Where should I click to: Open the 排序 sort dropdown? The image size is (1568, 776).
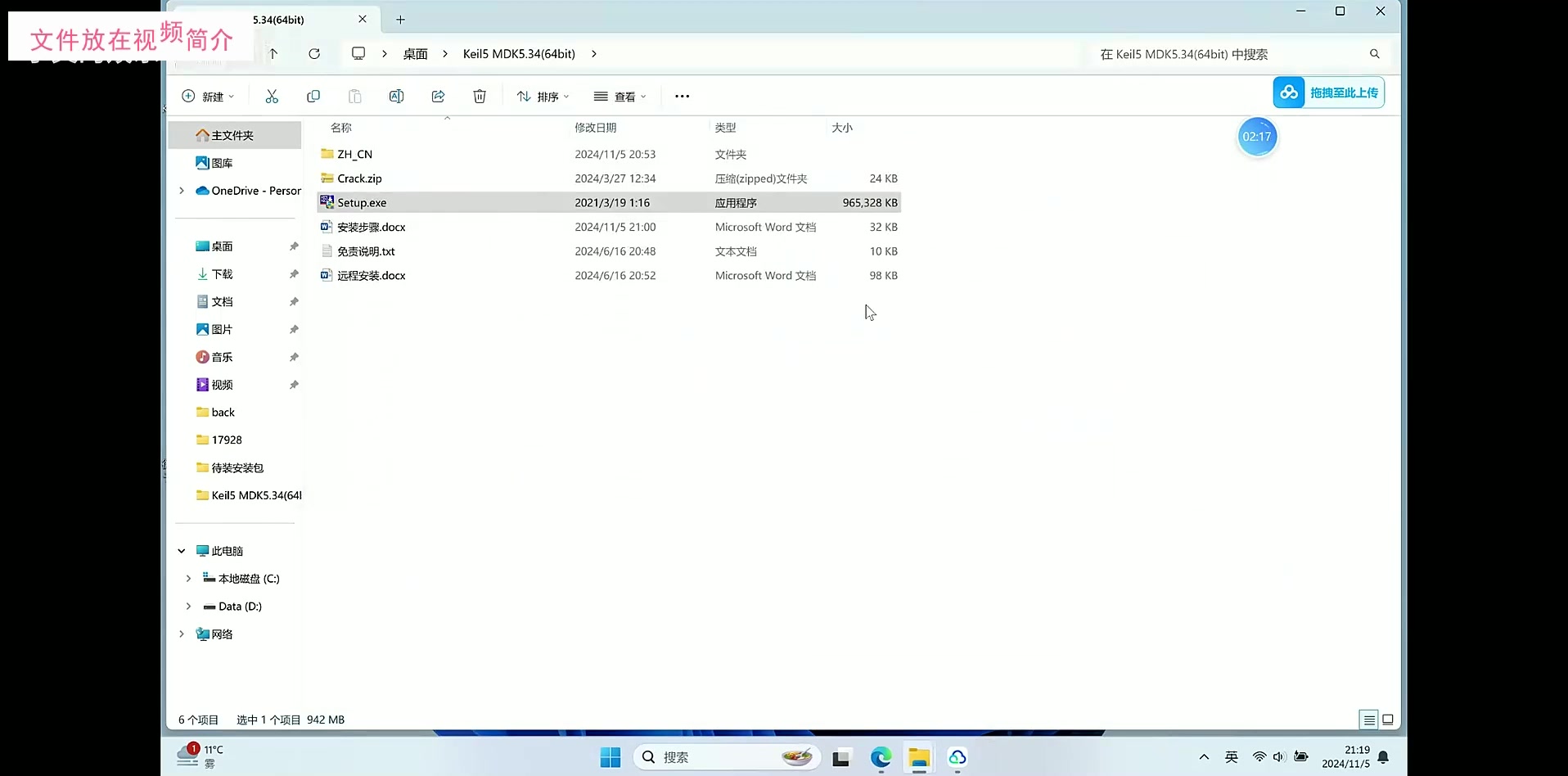point(543,96)
